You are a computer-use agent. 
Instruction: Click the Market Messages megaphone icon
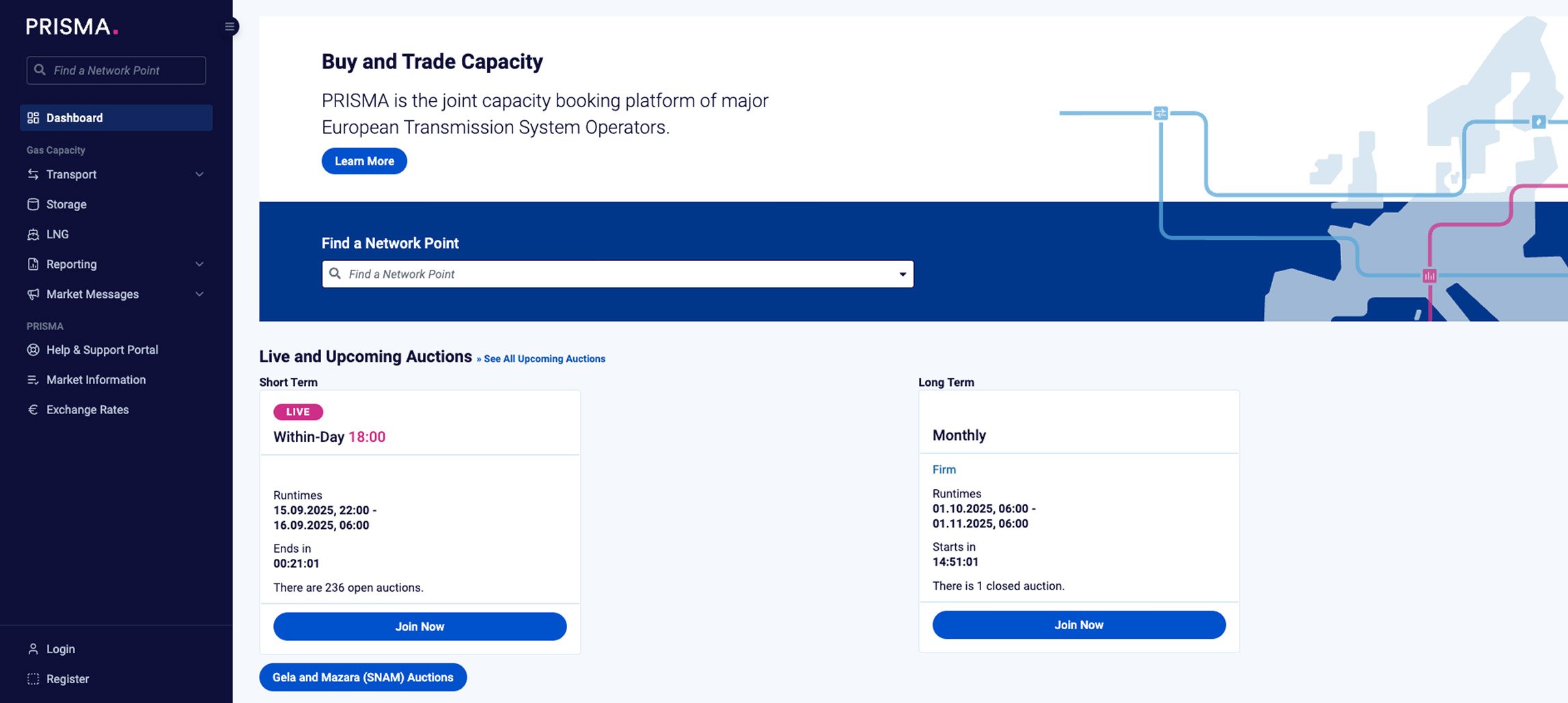tap(33, 294)
